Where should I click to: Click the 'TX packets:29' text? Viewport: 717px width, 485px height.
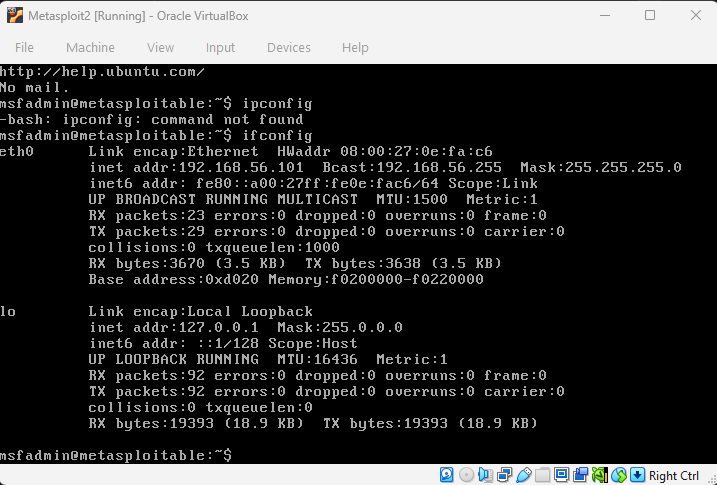(x=147, y=231)
